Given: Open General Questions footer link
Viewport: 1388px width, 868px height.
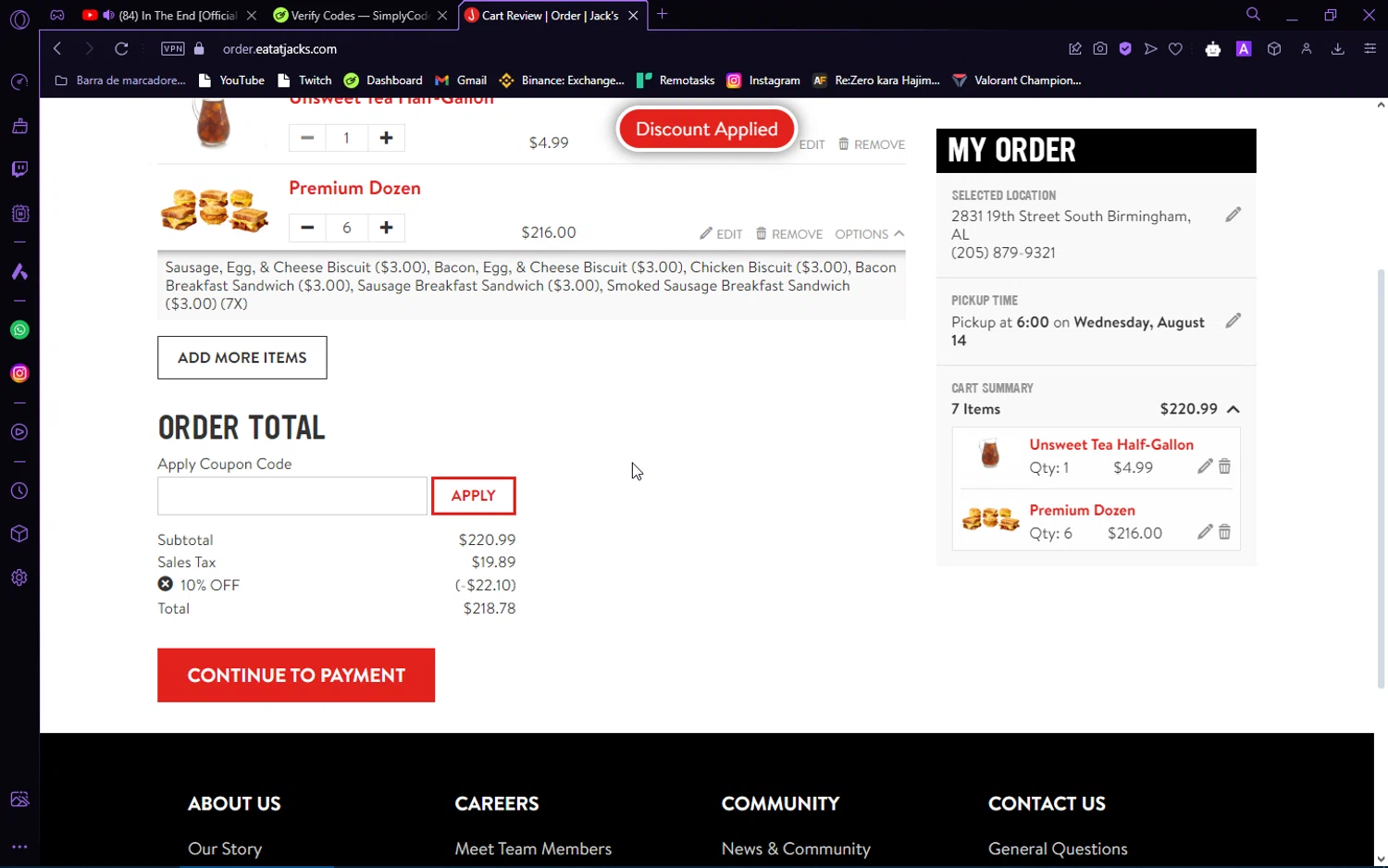Looking at the screenshot, I should 1058,849.
